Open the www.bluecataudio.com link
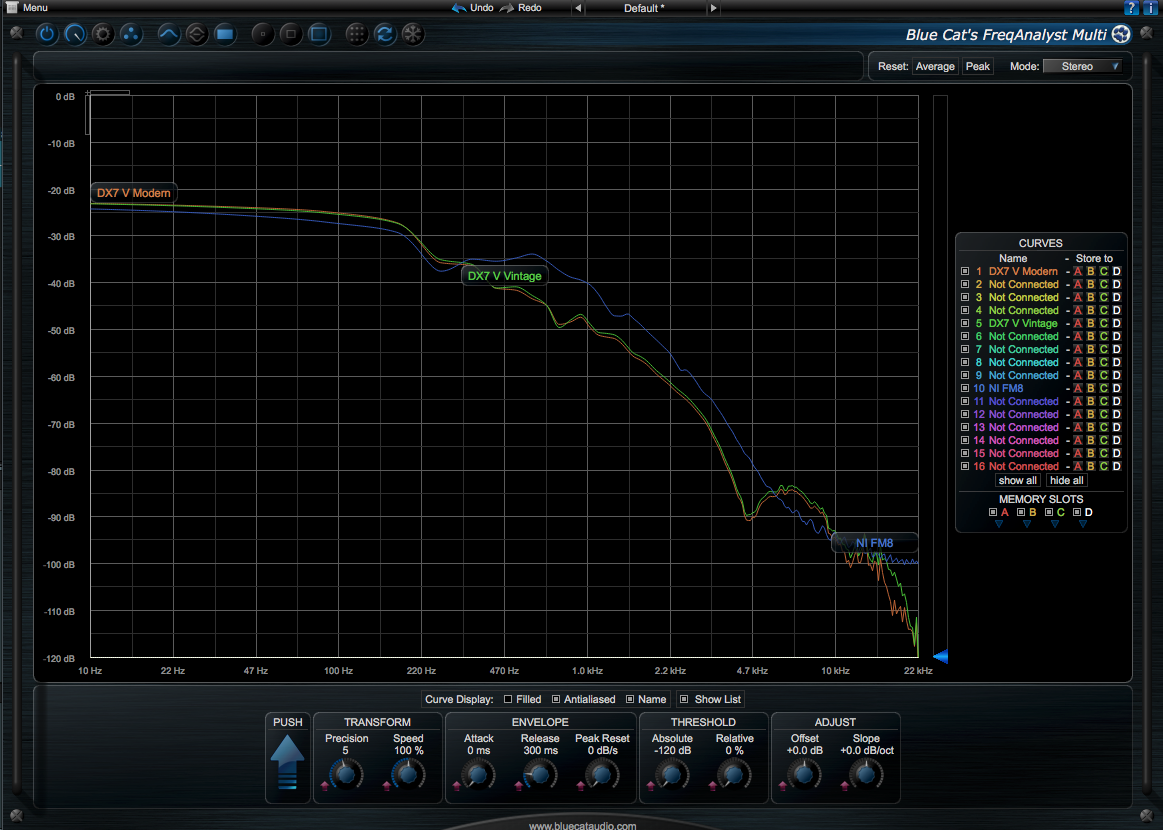Image resolution: width=1163 pixels, height=830 pixels. point(582,825)
